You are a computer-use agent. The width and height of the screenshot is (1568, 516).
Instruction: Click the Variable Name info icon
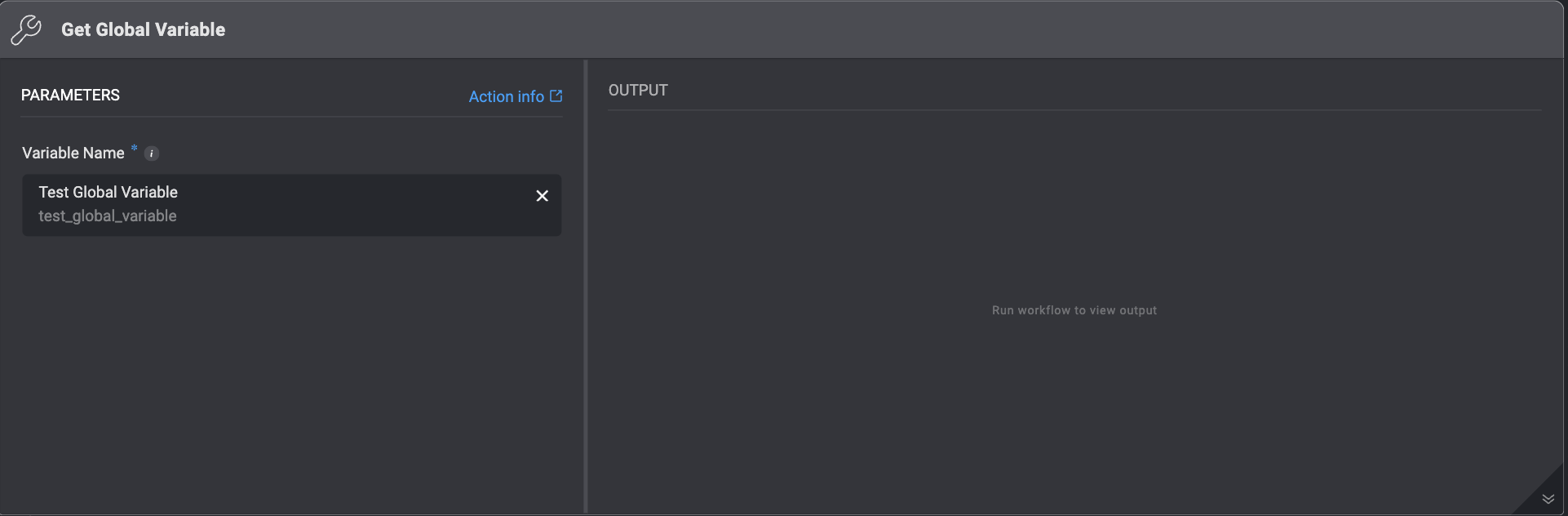tap(152, 153)
